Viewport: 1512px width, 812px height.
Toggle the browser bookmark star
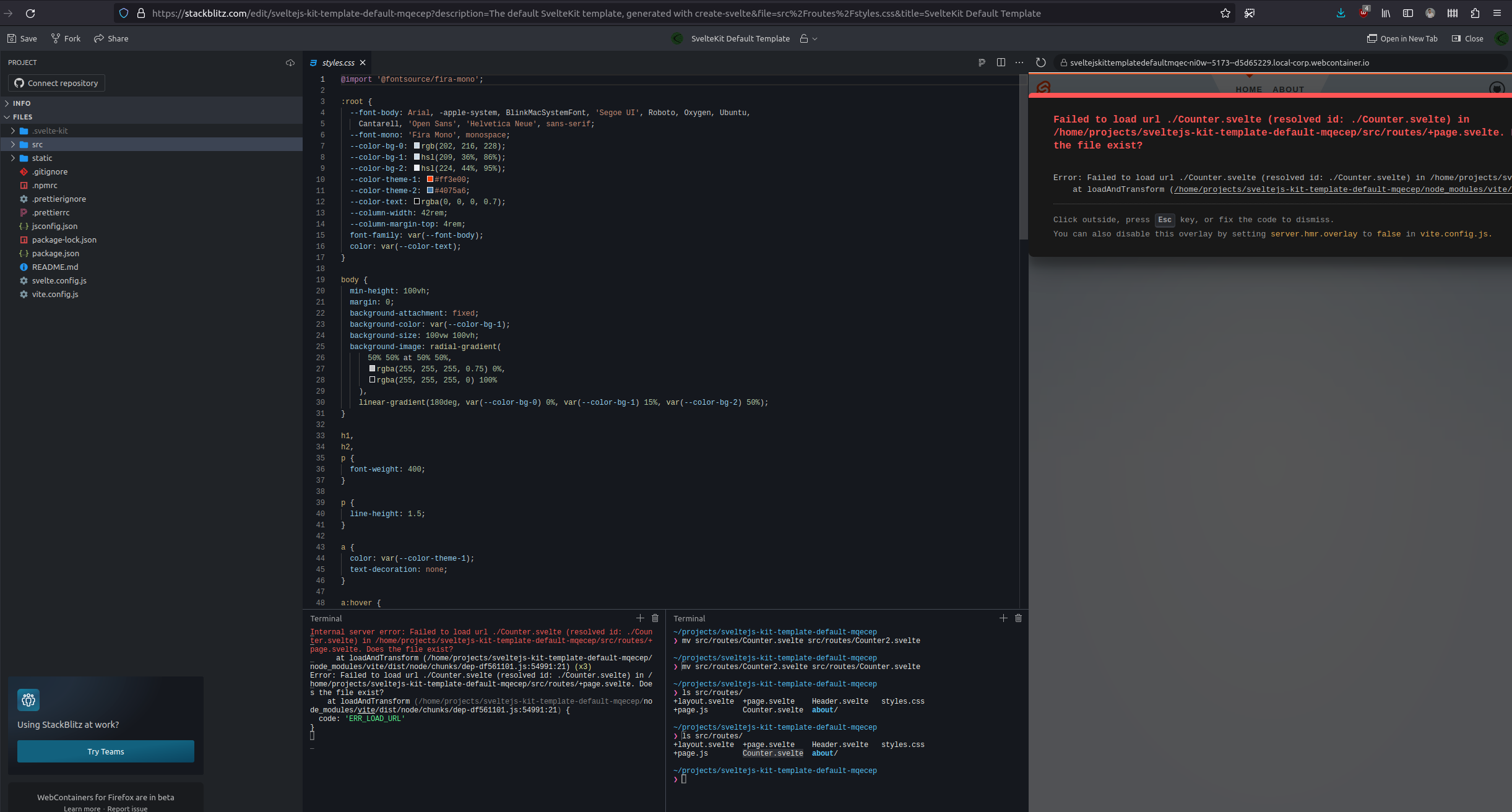[1225, 13]
